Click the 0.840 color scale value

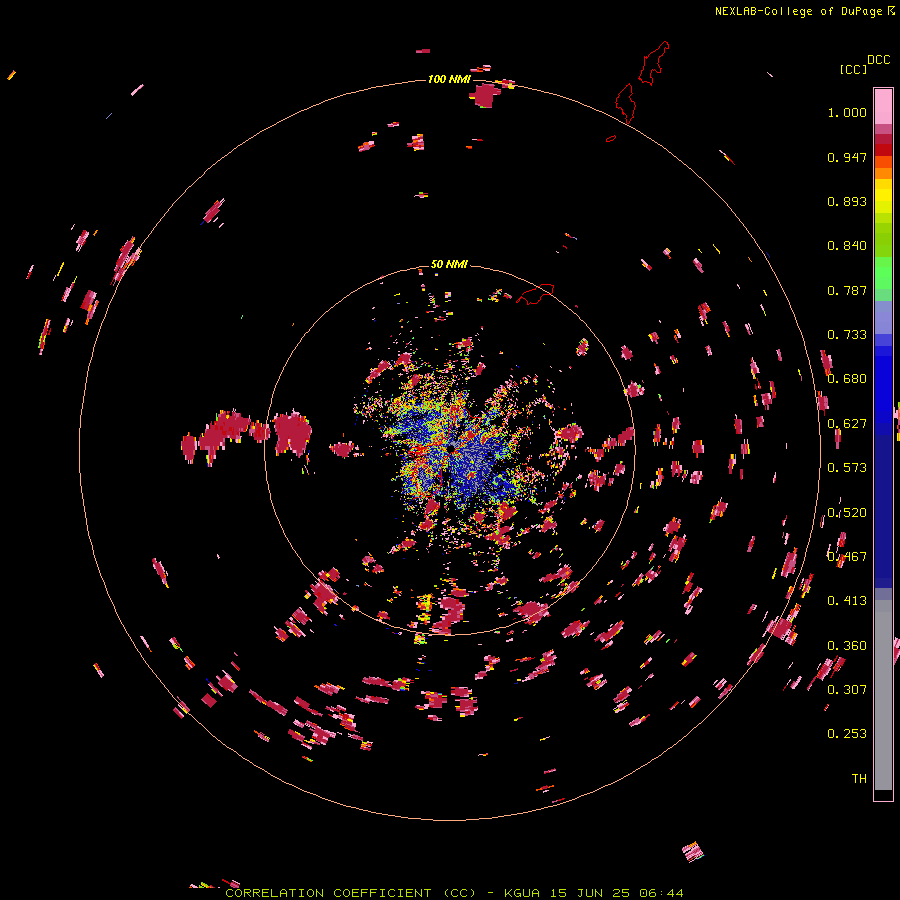point(847,246)
